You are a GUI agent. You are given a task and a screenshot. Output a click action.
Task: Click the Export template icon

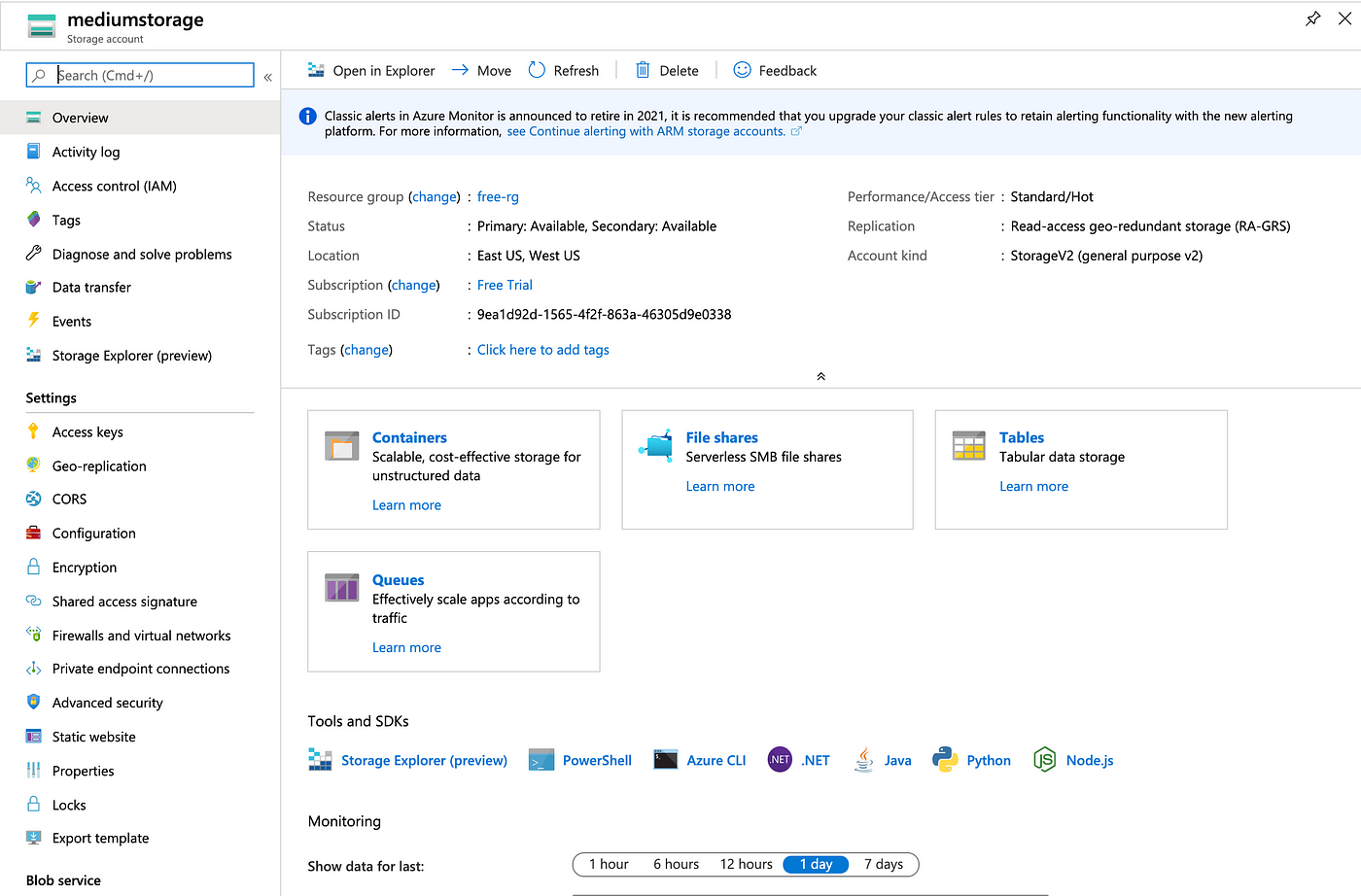(x=34, y=838)
